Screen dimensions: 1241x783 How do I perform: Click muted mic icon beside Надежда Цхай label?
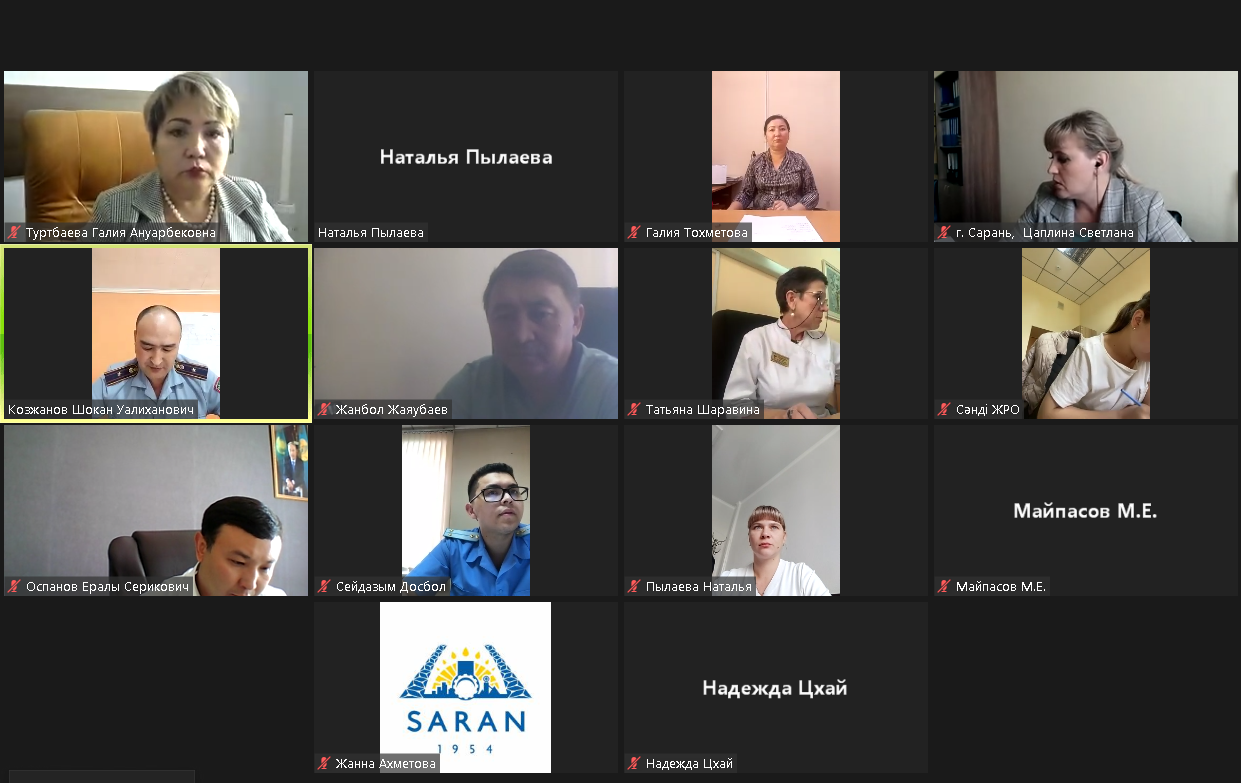coord(634,764)
